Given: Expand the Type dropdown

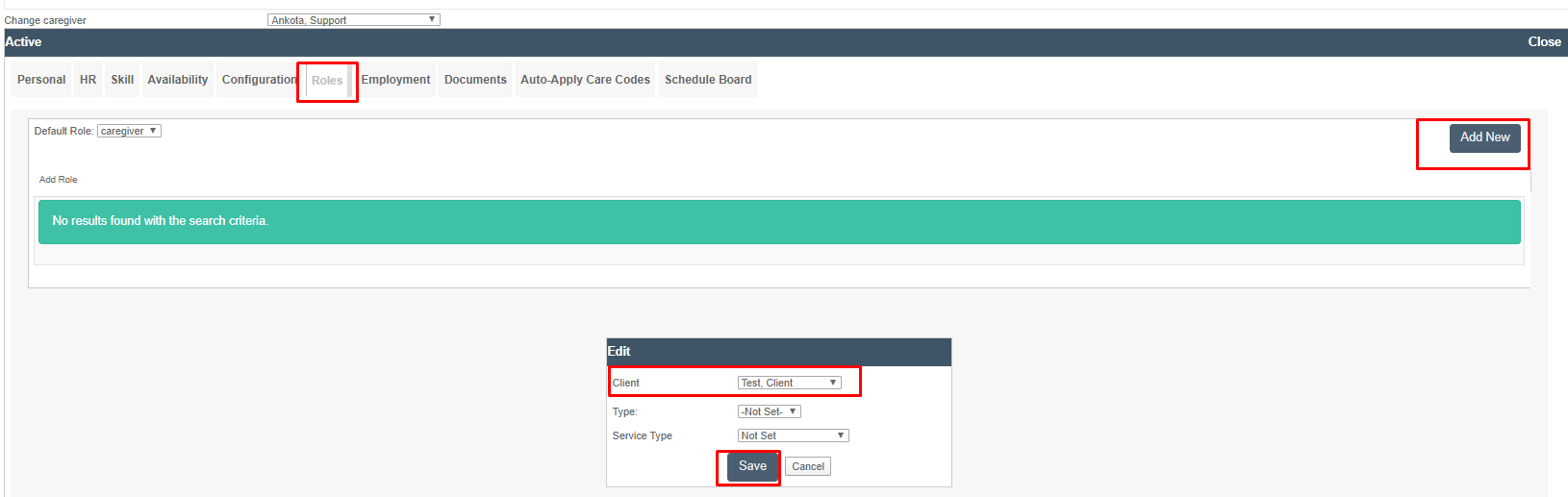Looking at the screenshot, I should 769,411.
